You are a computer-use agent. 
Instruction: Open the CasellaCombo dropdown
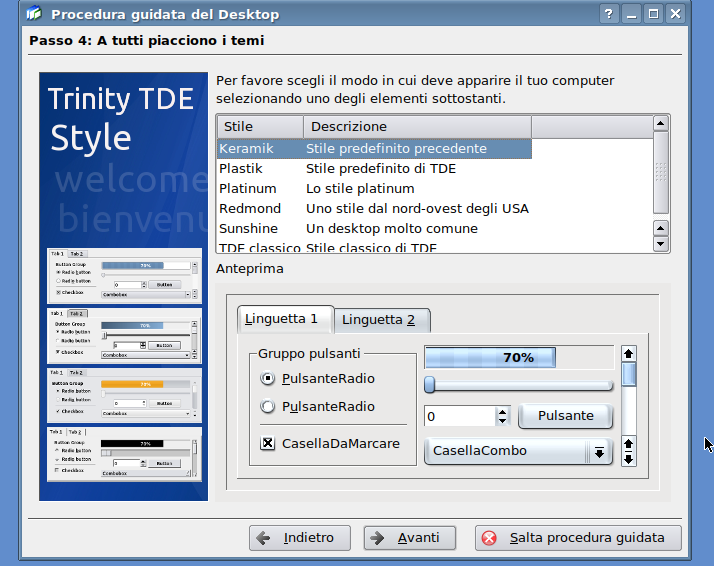tap(518, 451)
